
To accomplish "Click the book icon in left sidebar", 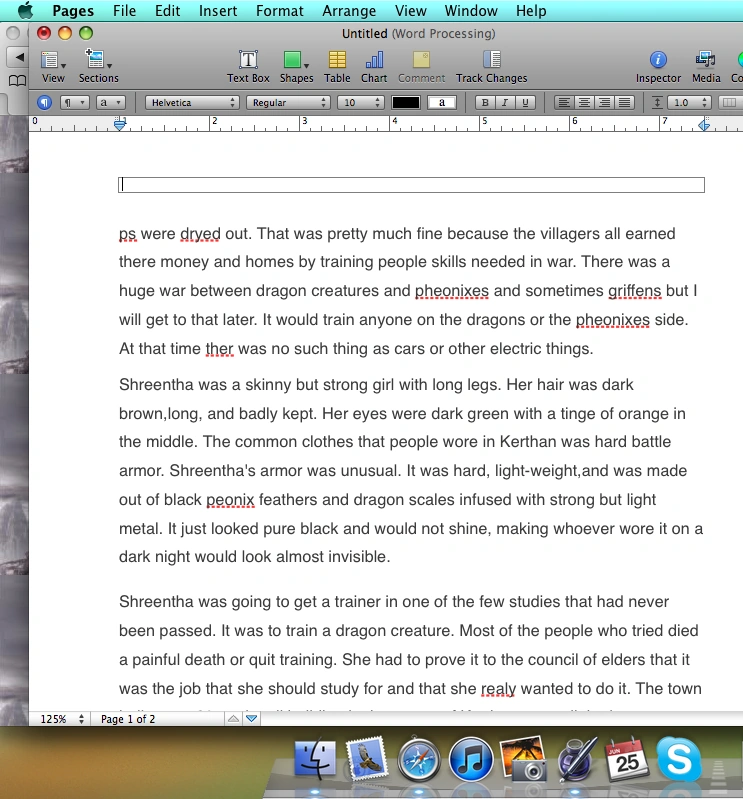I will 17,81.
